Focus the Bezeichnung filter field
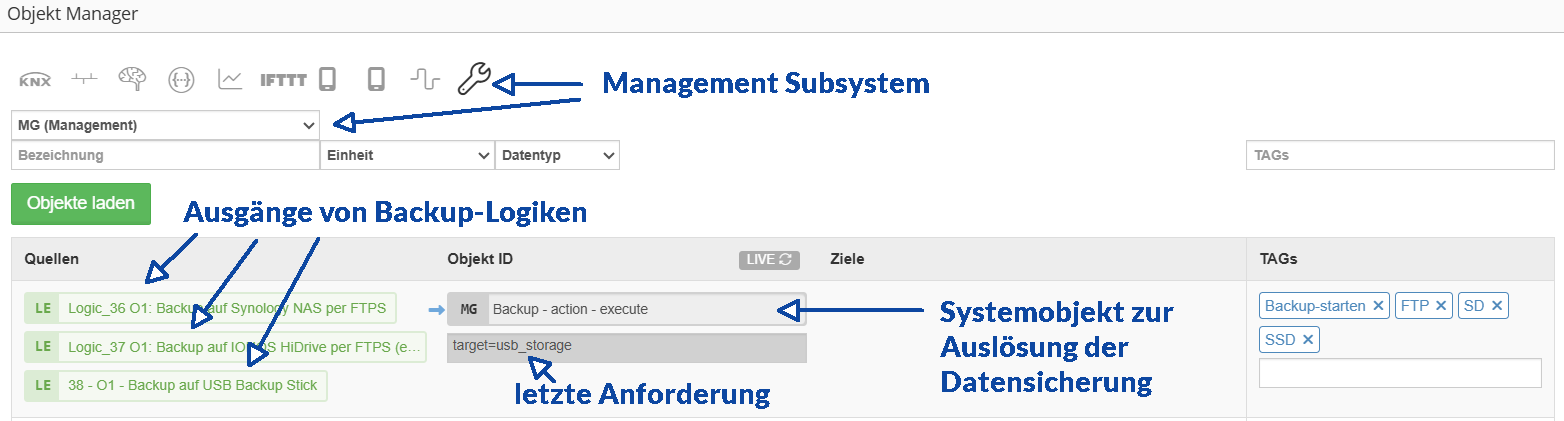Image resolution: width=1564 pixels, height=421 pixels. 165,156
